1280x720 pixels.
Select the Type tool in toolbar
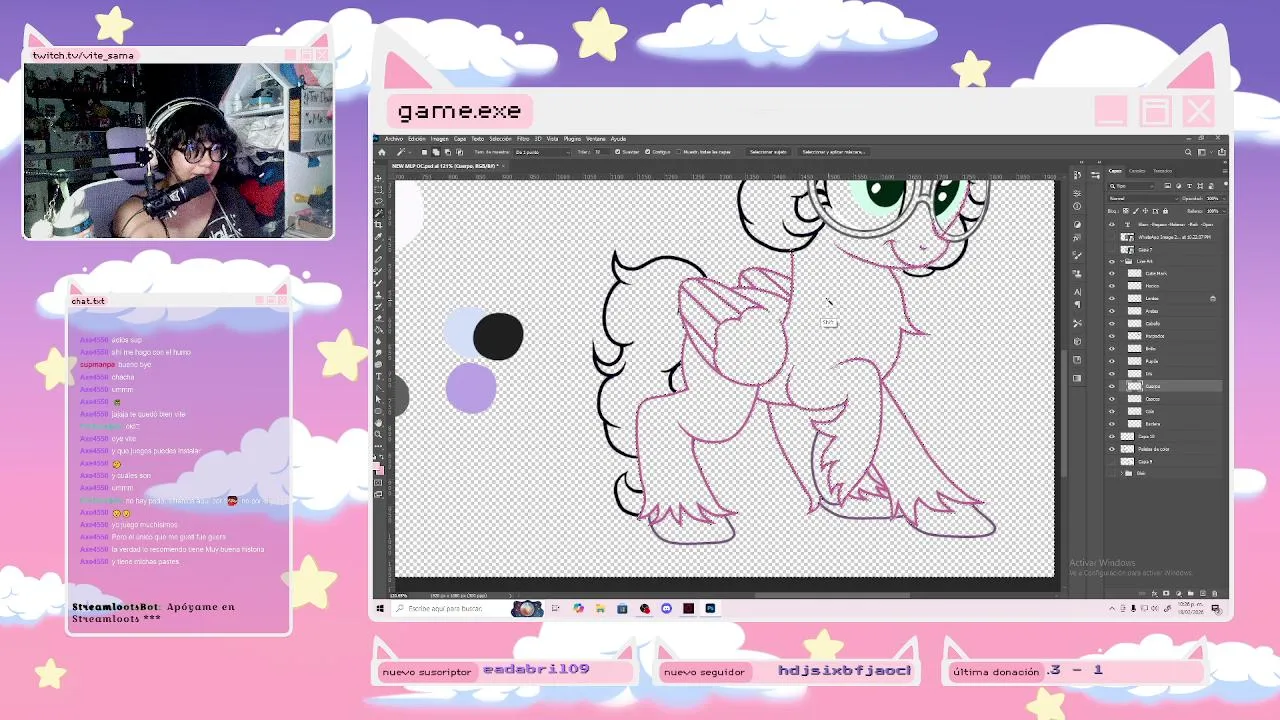coord(378,376)
